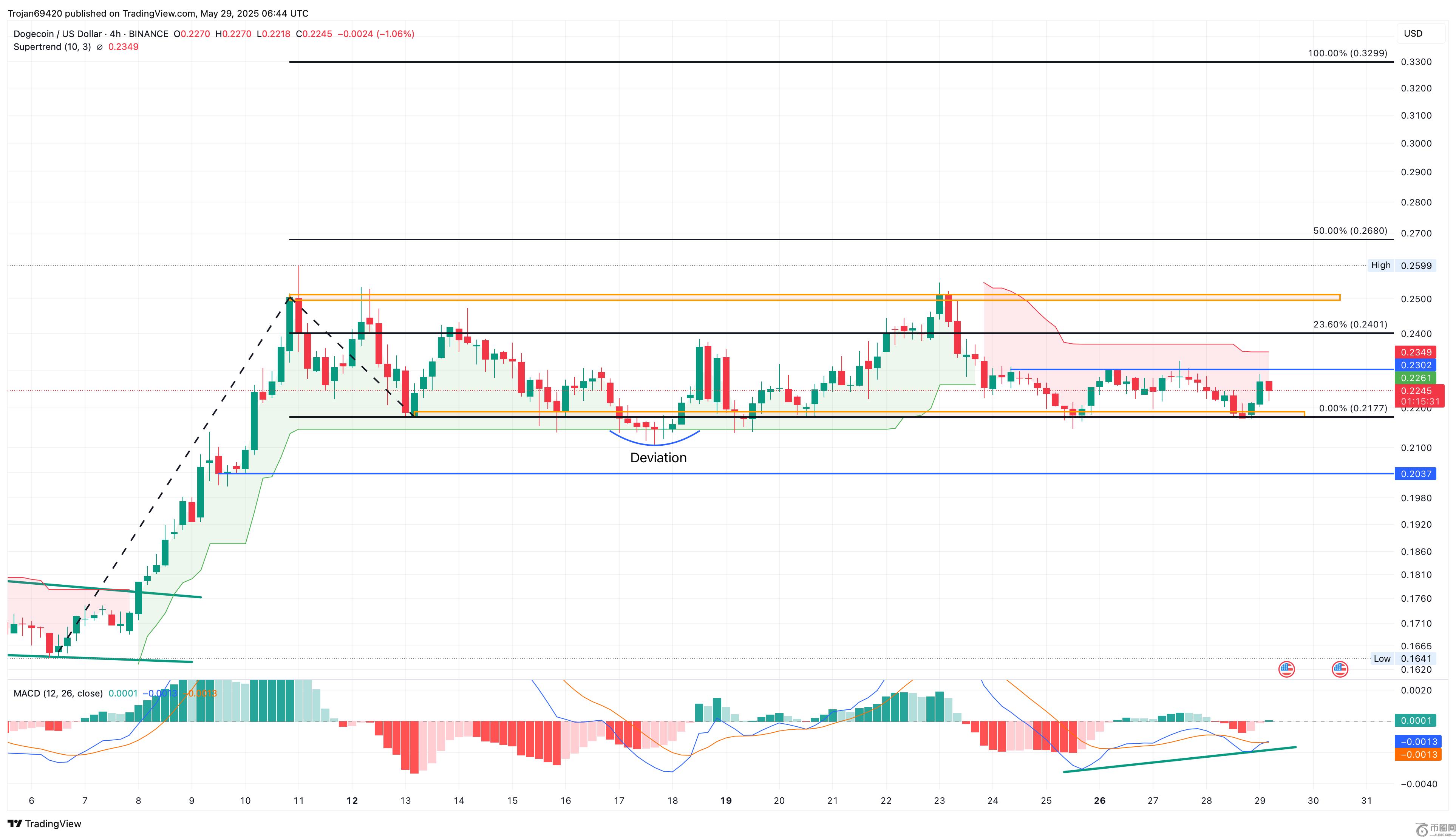This screenshot has height=837, width=1456.
Task: Click the MACD (12, 26, close) indicator legend
Action: point(58,693)
